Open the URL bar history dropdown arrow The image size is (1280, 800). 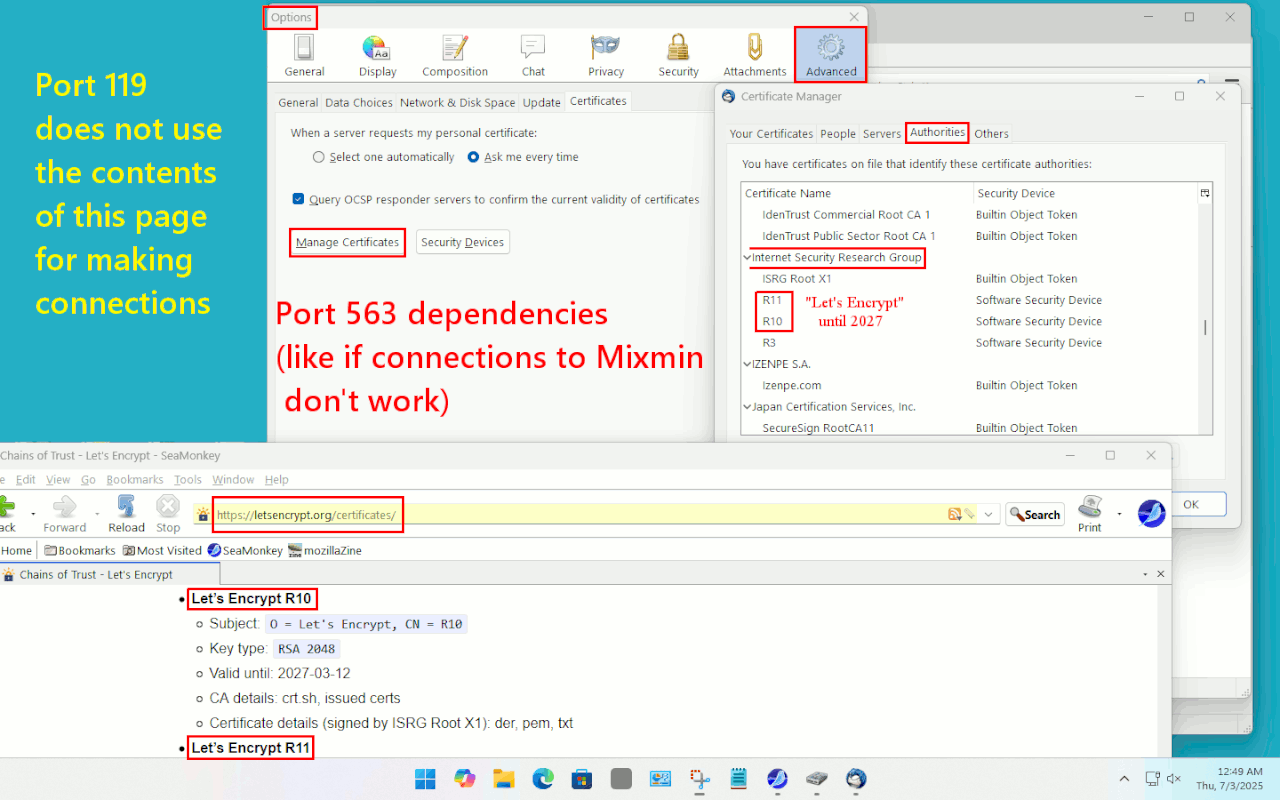pyautogui.click(x=989, y=514)
